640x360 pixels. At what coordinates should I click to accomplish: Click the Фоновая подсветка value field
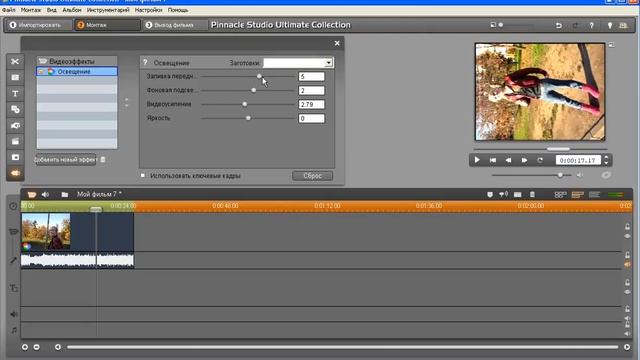pos(311,90)
